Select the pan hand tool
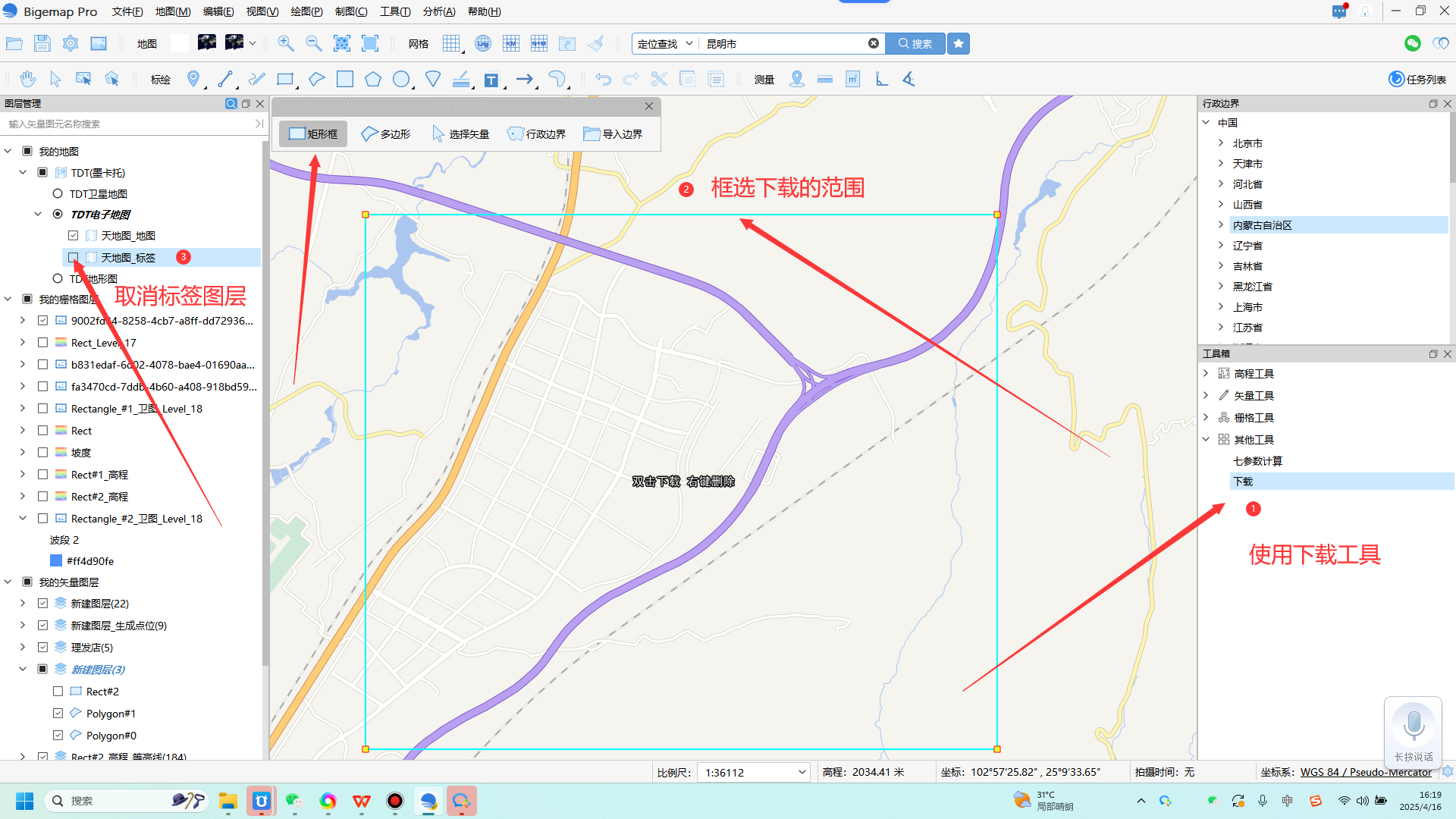The height and width of the screenshot is (819, 1456). (x=28, y=79)
